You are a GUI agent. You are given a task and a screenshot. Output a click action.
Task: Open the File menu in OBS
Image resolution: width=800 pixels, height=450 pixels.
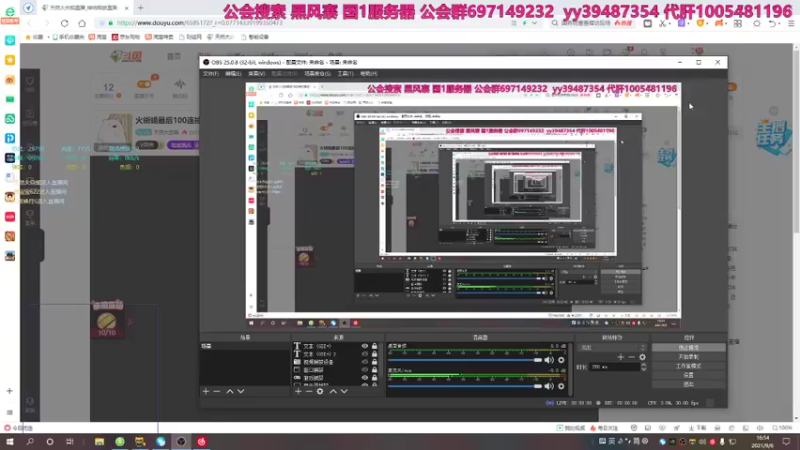[211, 73]
